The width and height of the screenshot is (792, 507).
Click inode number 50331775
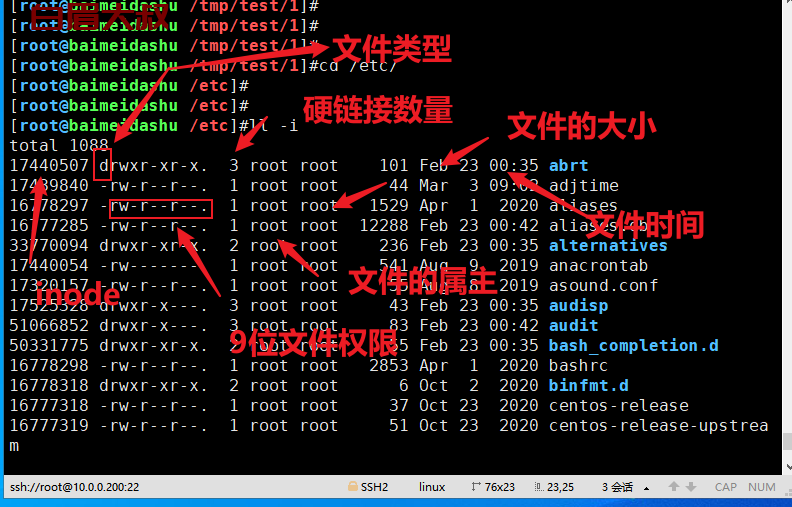[x=49, y=346]
